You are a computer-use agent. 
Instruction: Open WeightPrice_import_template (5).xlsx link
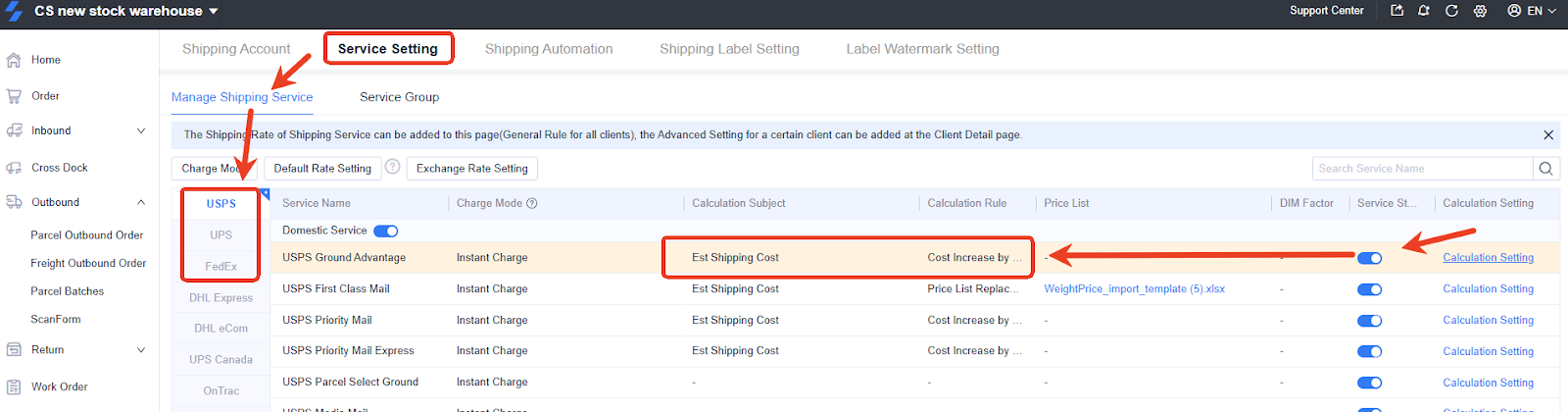tap(1134, 289)
